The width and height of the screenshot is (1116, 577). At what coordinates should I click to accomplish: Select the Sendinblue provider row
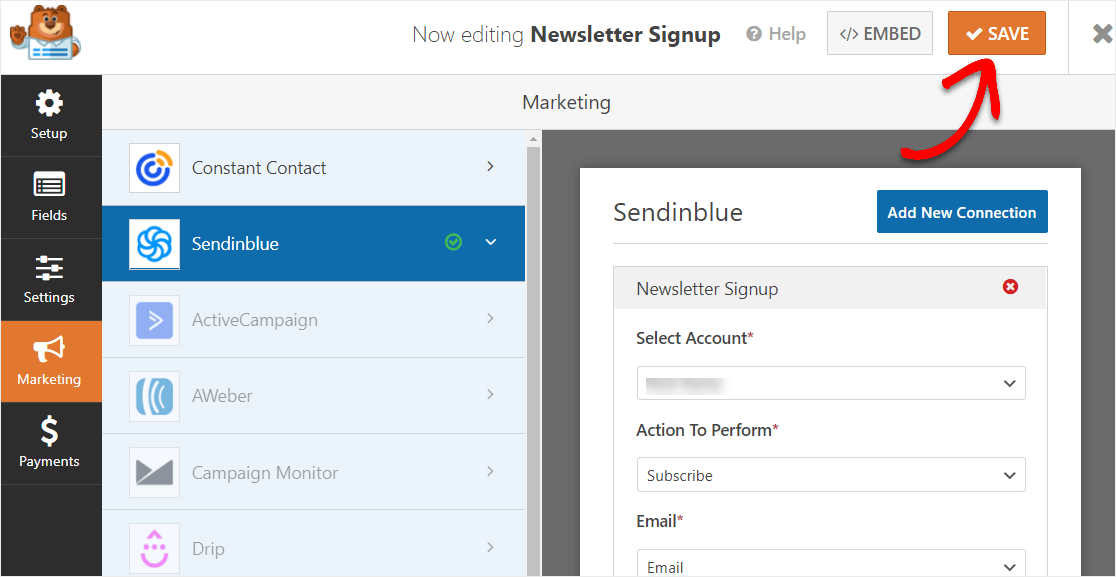pyautogui.click(x=314, y=244)
